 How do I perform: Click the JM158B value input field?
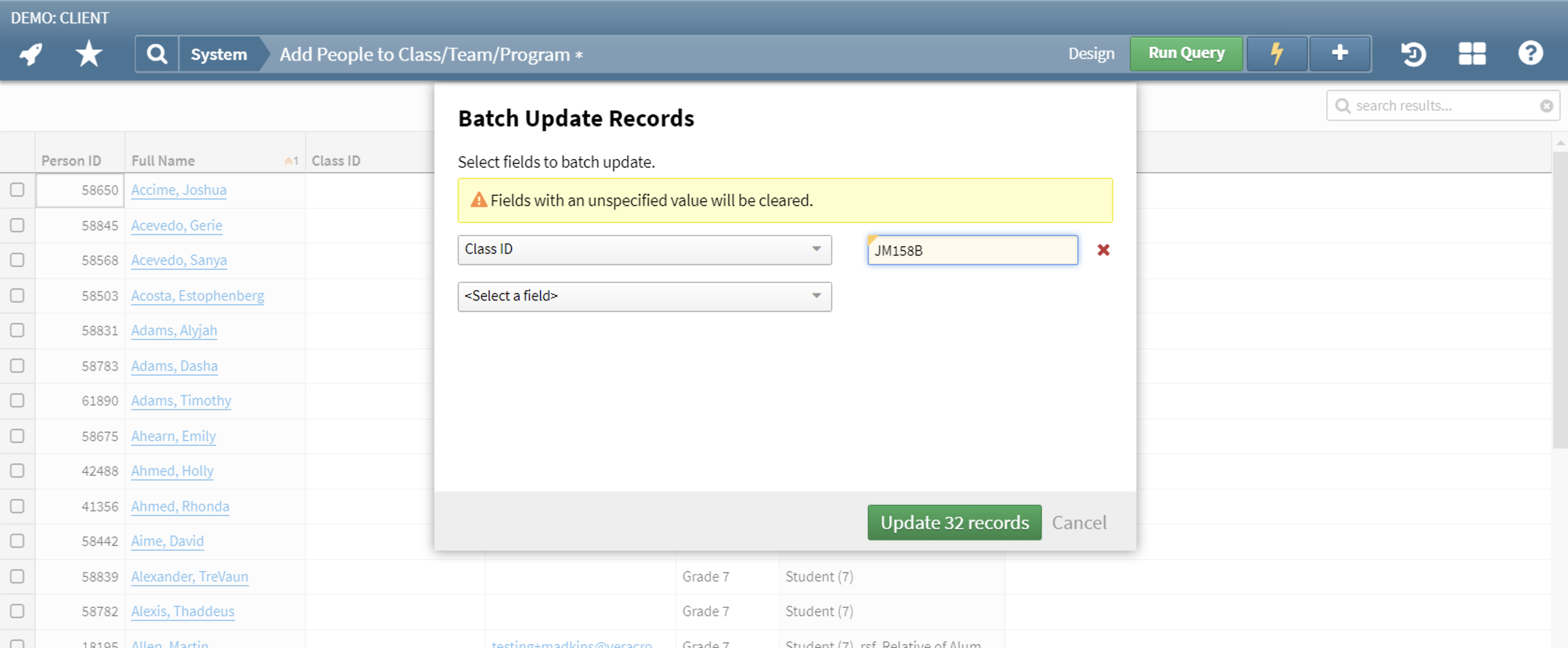tap(972, 250)
